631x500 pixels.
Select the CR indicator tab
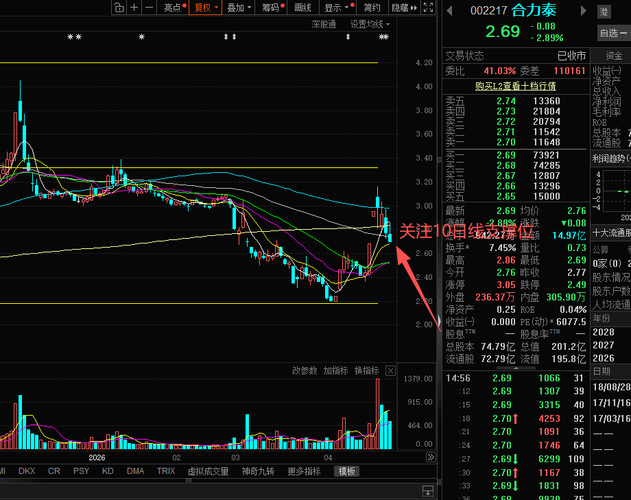(54, 471)
